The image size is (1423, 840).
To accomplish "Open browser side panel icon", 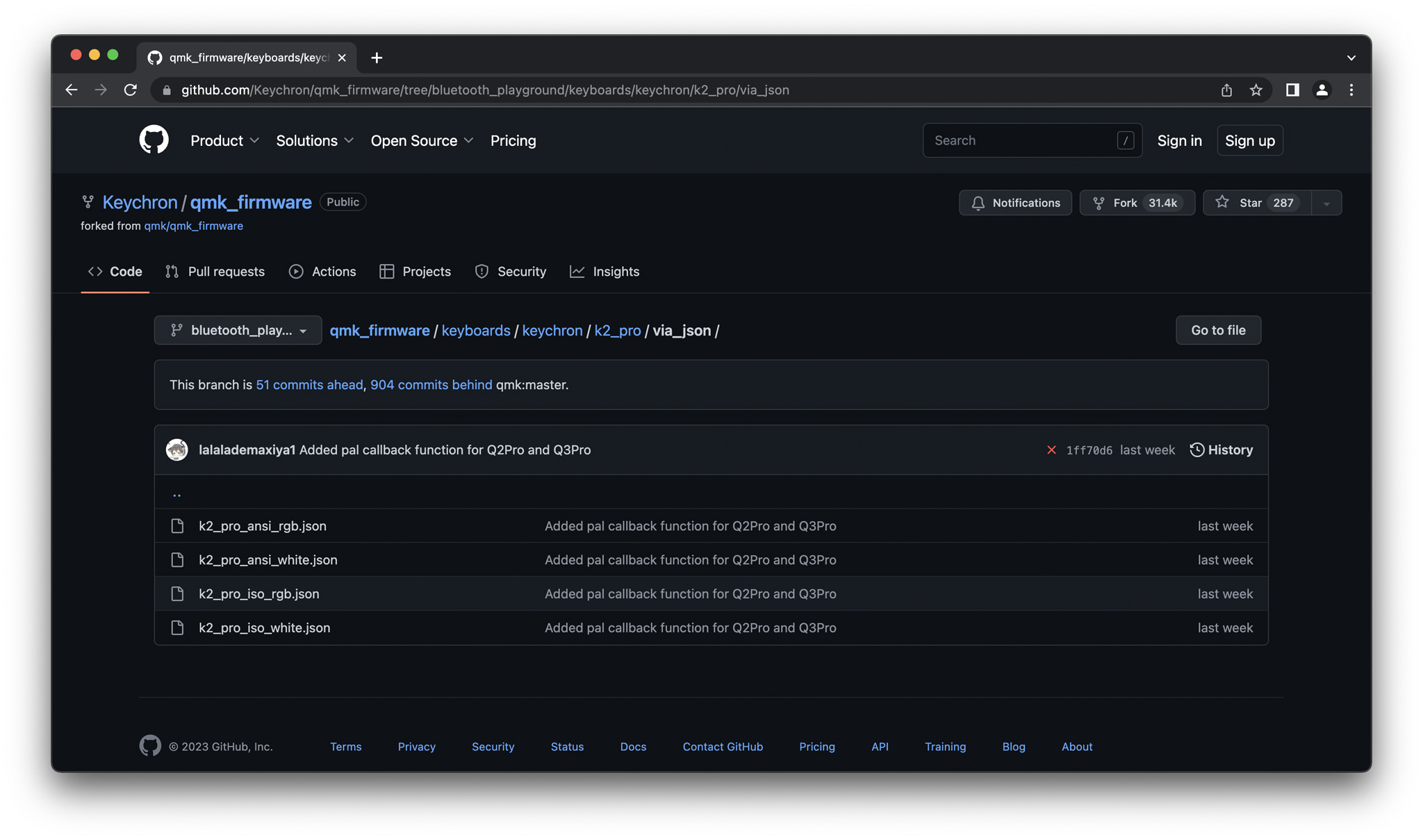I will (1292, 90).
